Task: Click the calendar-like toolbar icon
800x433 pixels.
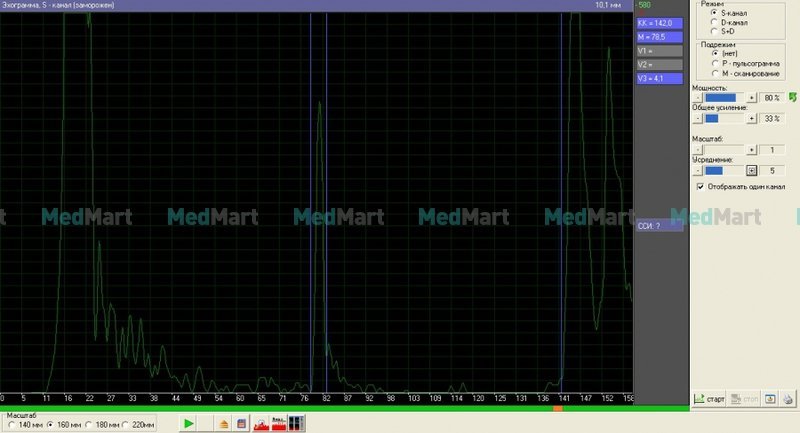Action: pyautogui.click(x=241, y=423)
